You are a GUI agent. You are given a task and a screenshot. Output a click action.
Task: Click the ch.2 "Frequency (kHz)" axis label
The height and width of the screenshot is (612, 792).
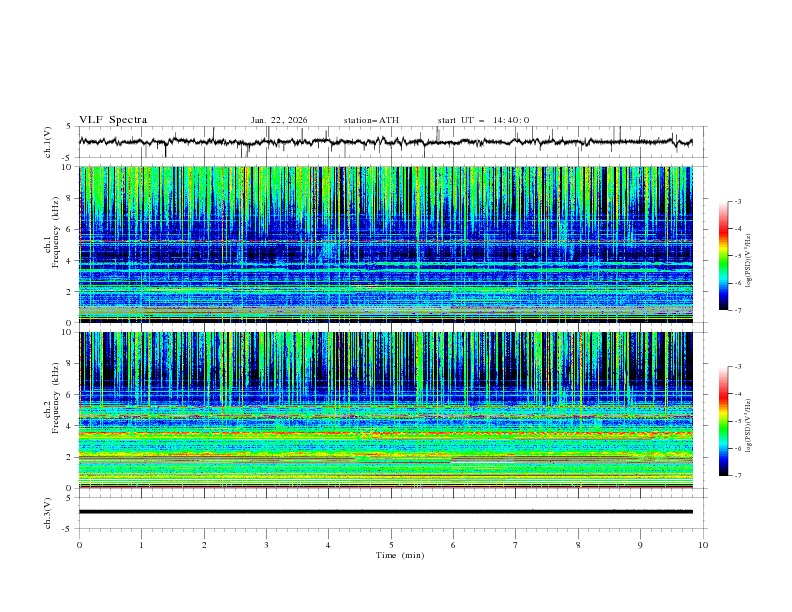[x=55, y=398]
